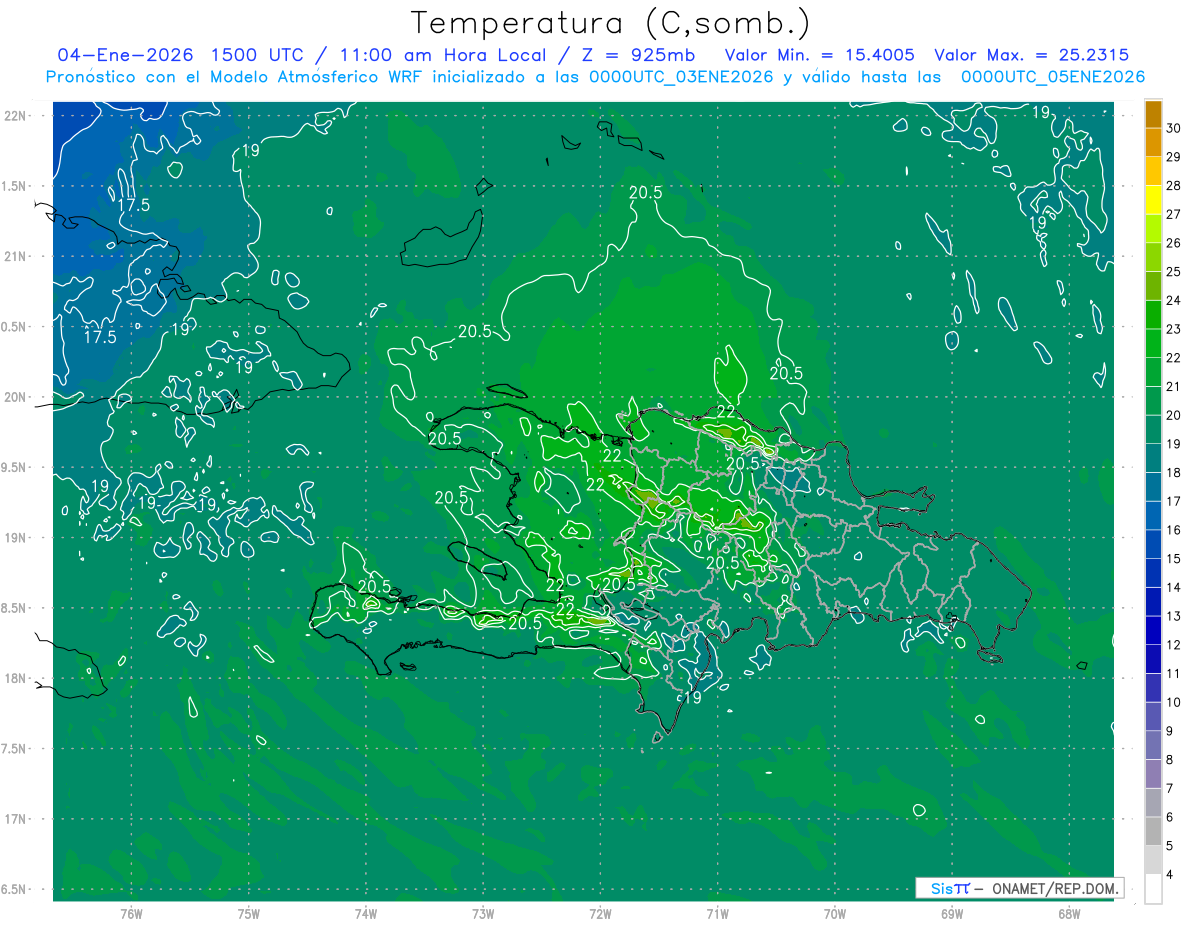Pick the orange-brown swatch atop the color scale

[x=1153, y=113]
